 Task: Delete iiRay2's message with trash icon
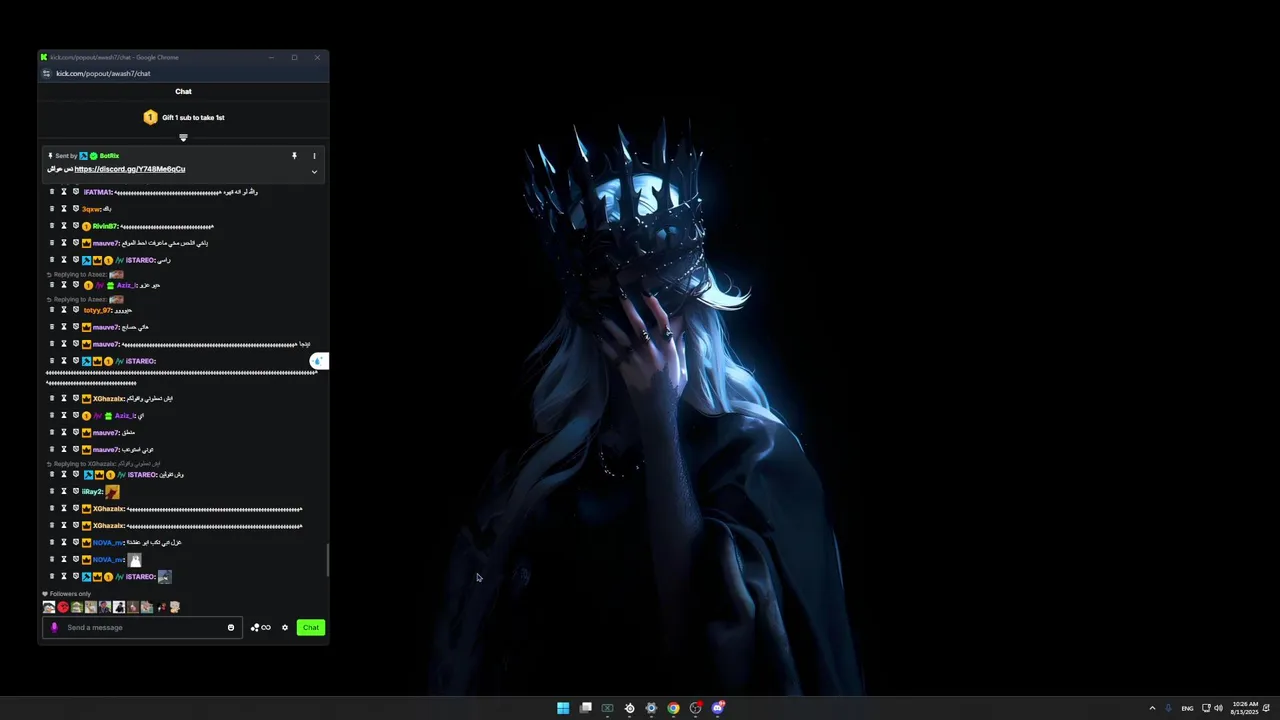pos(52,492)
